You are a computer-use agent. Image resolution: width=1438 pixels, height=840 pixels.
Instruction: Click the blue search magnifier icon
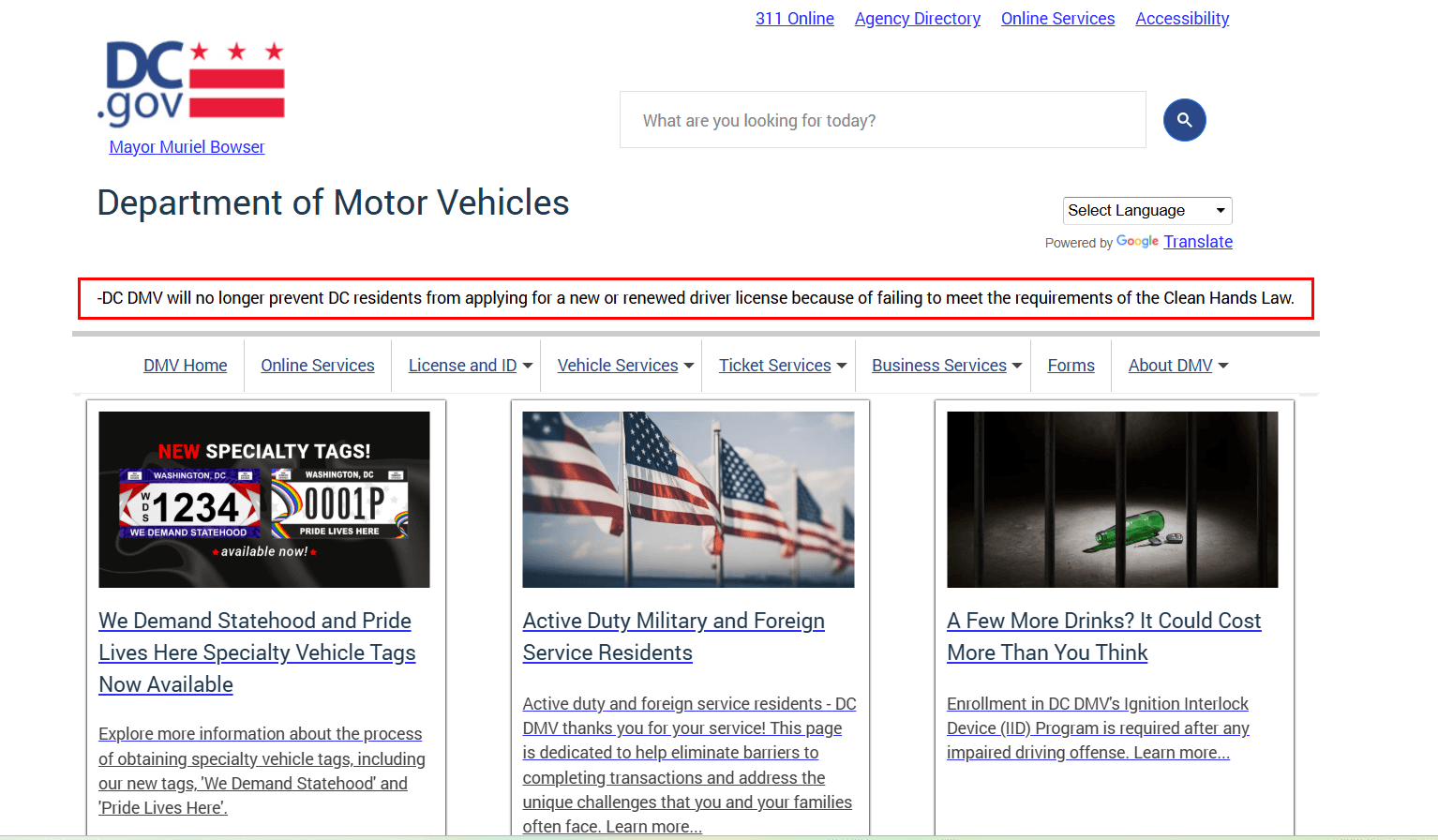pyautogui.click(x=1184, y=120)
